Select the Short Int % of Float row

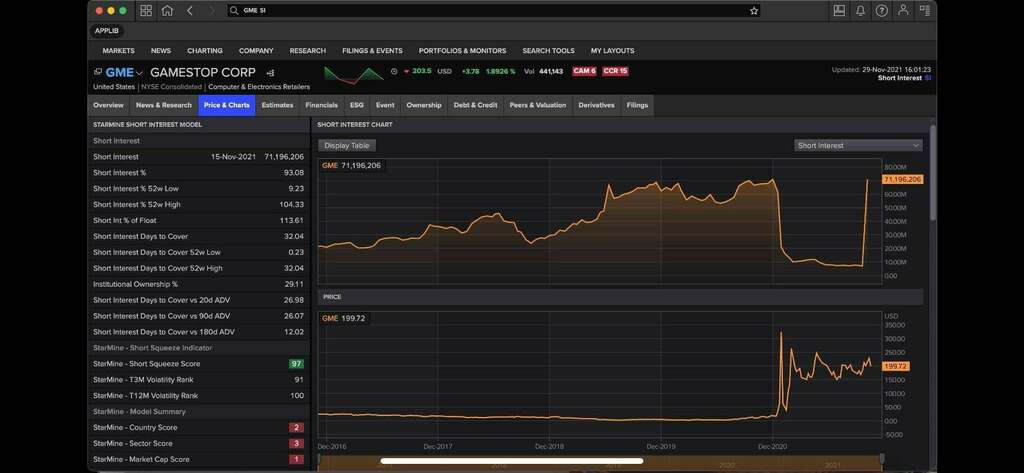pyautogui.click(x=199, y=221)
